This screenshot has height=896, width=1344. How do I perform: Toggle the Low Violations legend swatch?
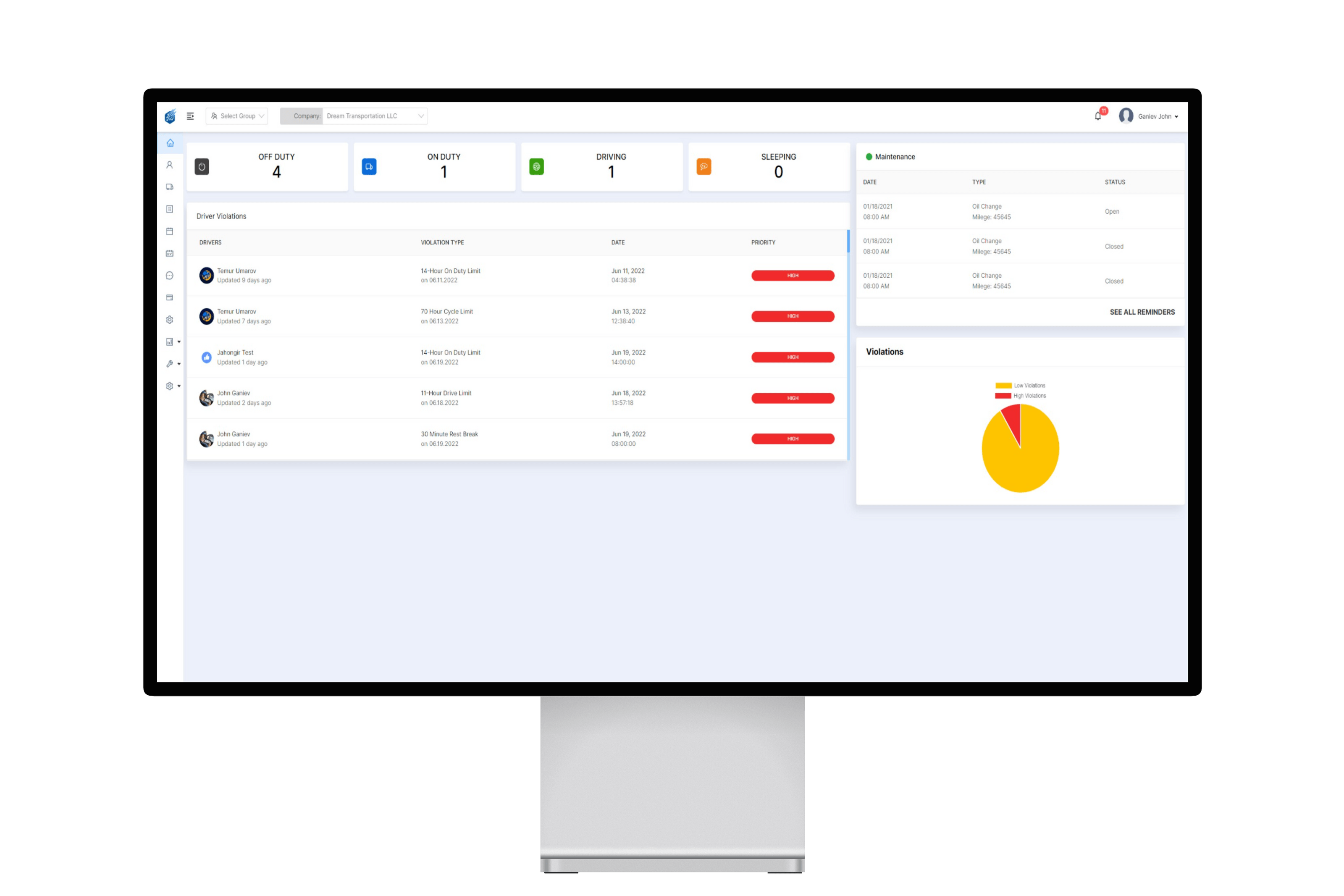click(x=1003, y=386)
